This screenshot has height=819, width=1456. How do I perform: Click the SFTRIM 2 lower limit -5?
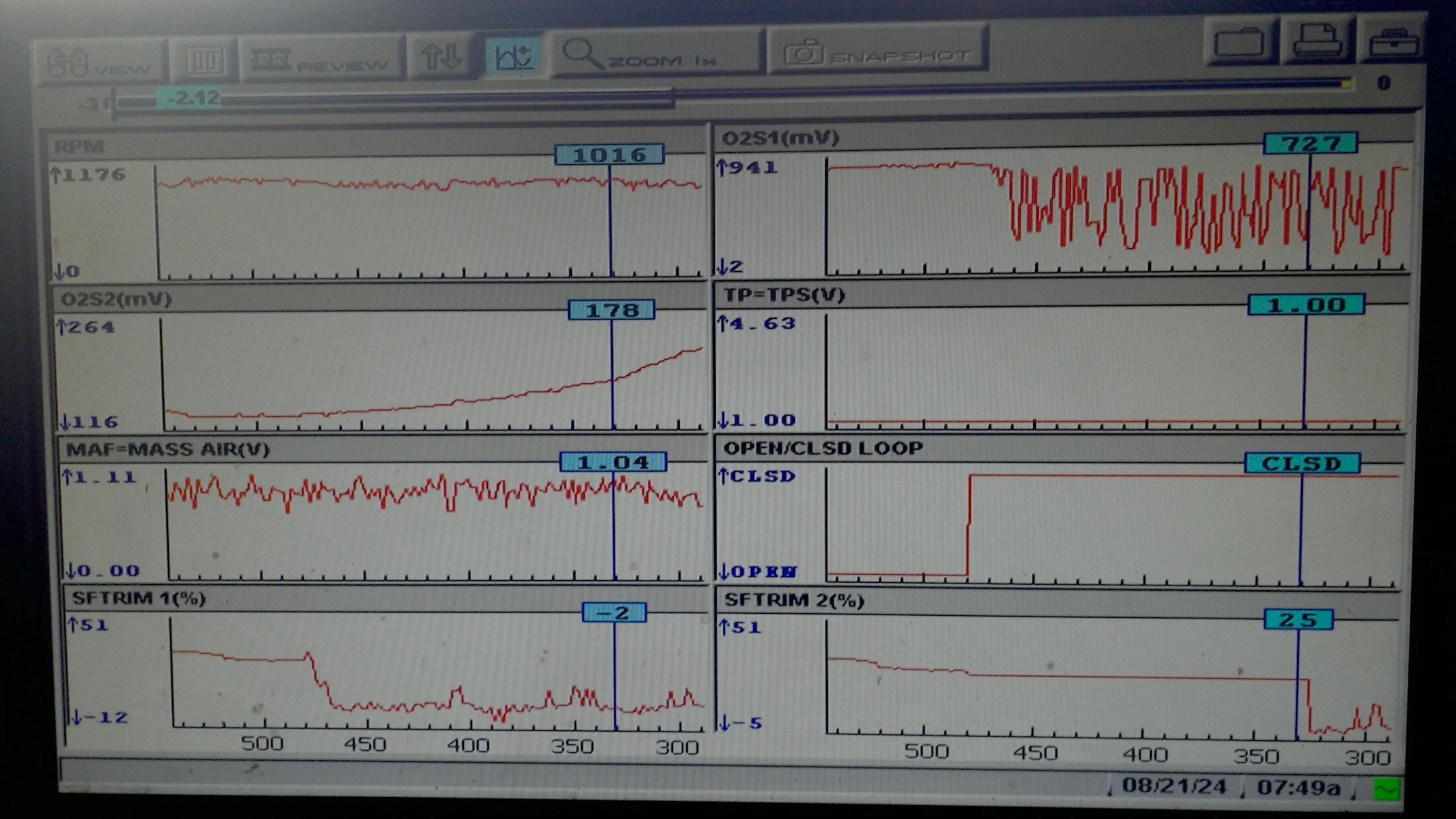coord(741,723)
